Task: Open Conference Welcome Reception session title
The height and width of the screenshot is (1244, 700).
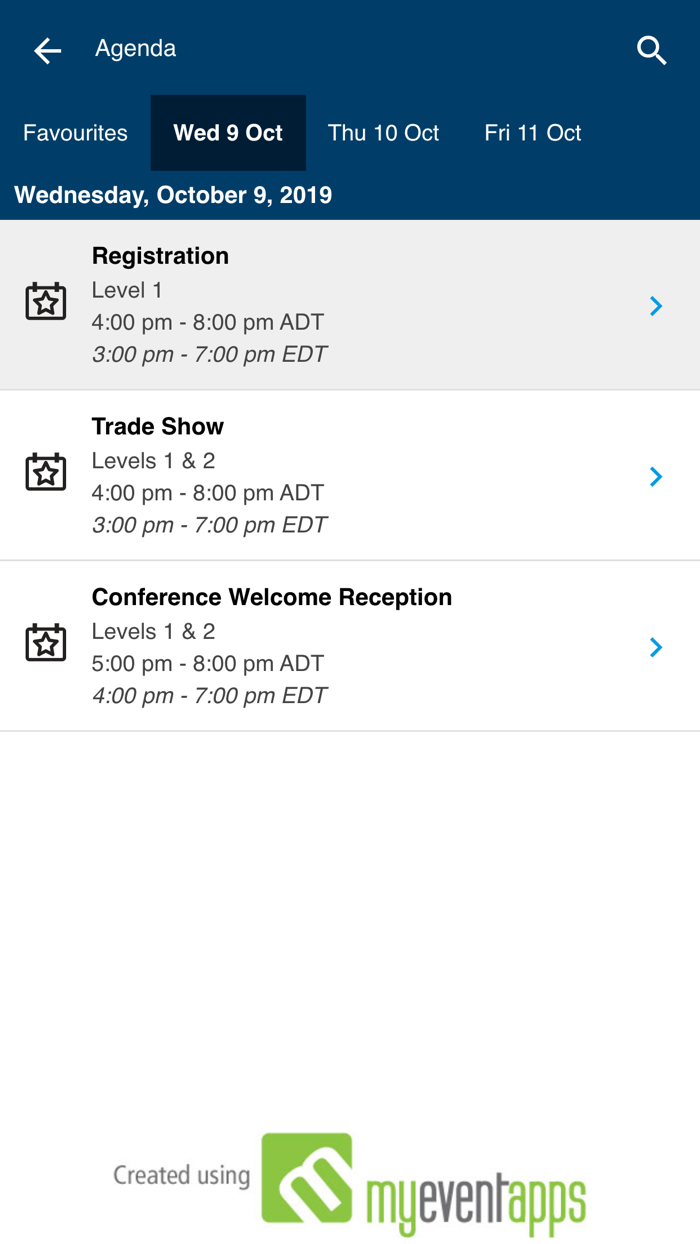Action: point(272,598)
